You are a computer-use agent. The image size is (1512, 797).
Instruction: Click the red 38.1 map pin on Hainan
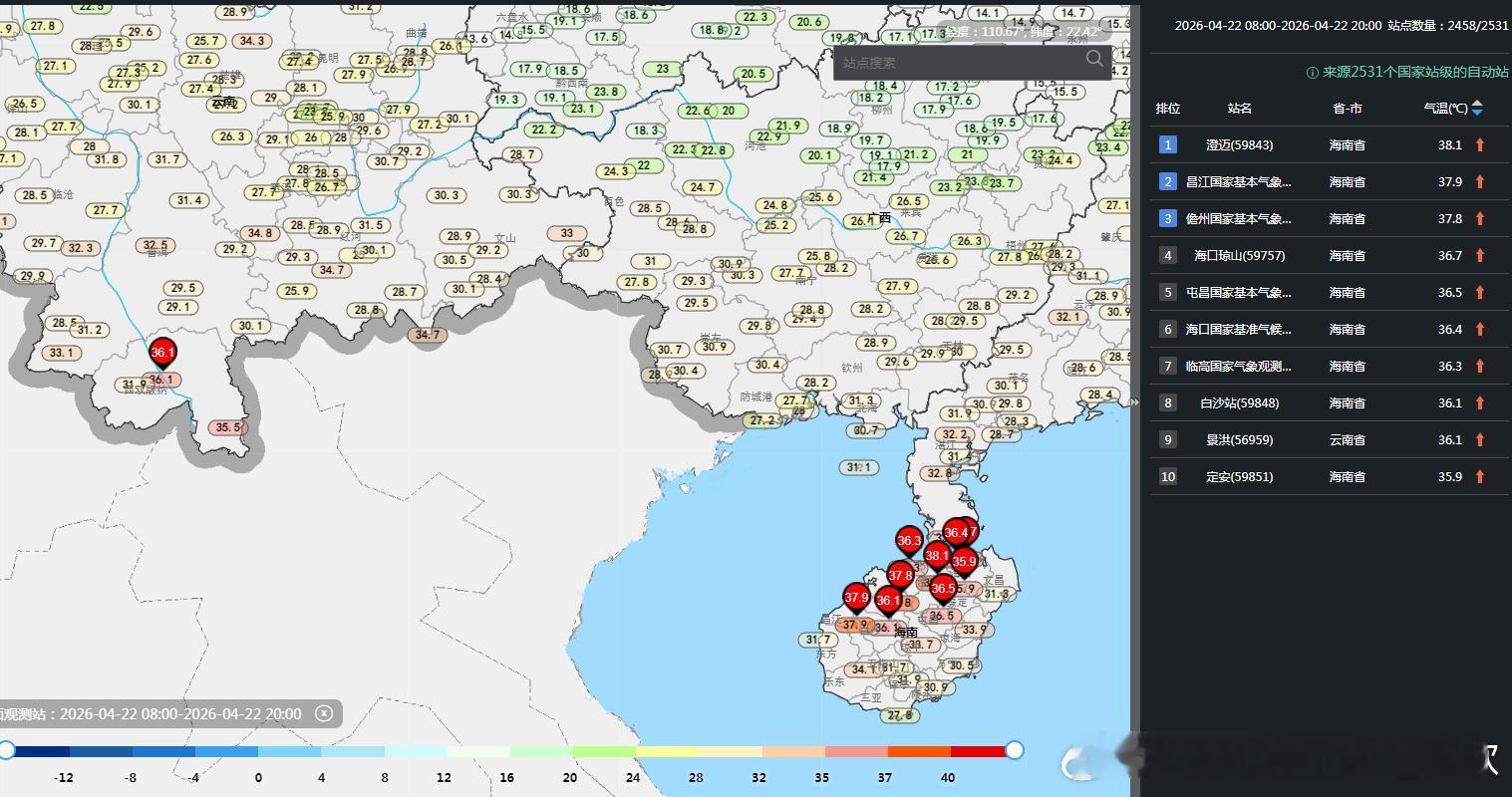pos(937,556)
